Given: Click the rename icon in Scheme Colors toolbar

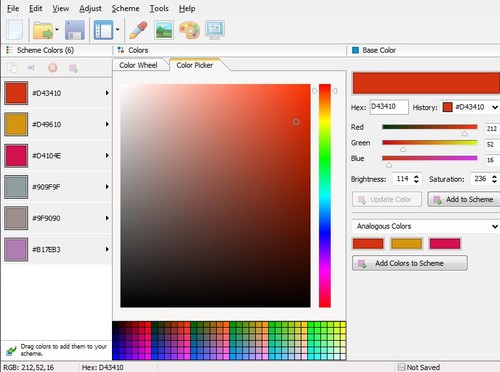Looking at the screenshot, I should 31,68.
